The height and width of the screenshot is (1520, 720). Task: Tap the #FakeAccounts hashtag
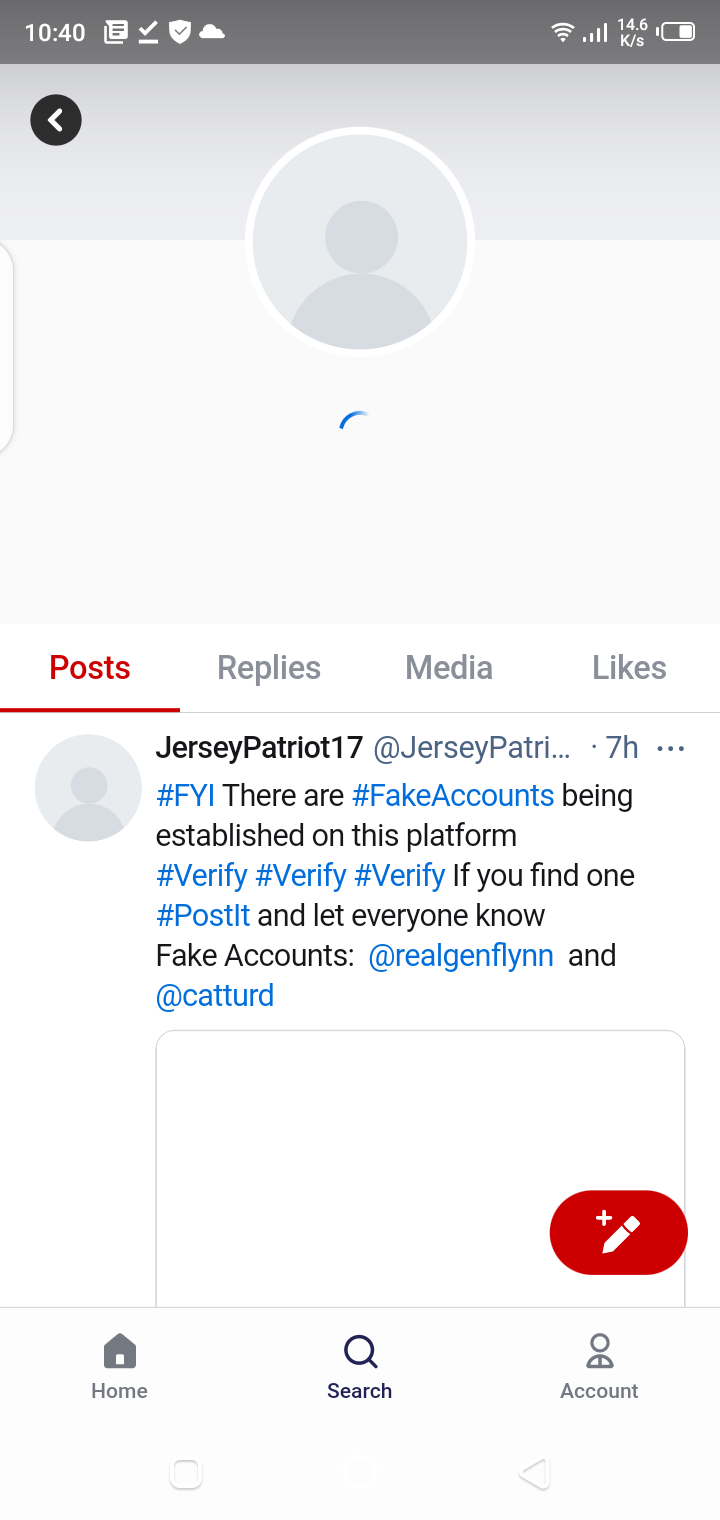(x=453, y=796)
